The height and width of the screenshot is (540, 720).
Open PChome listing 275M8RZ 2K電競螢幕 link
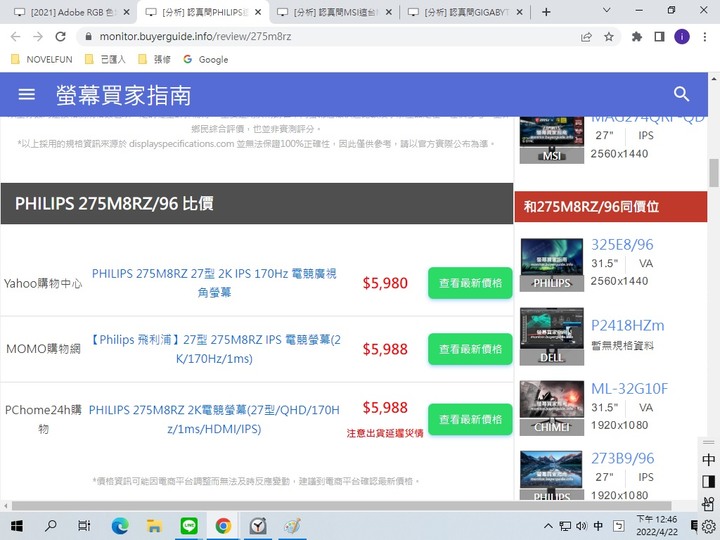pos(214,419)
